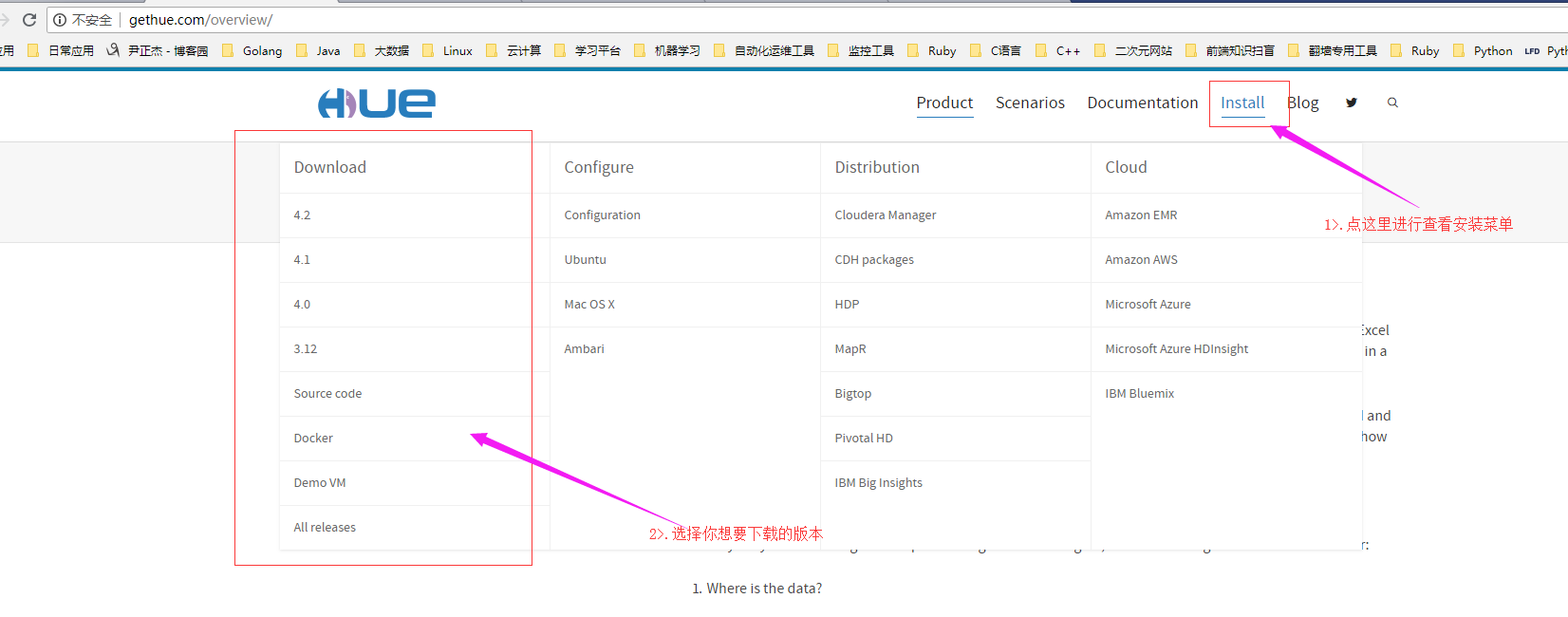1568x617 pixels.
Task: Open the Documentation nav menu
Action: pos(1143,103)
